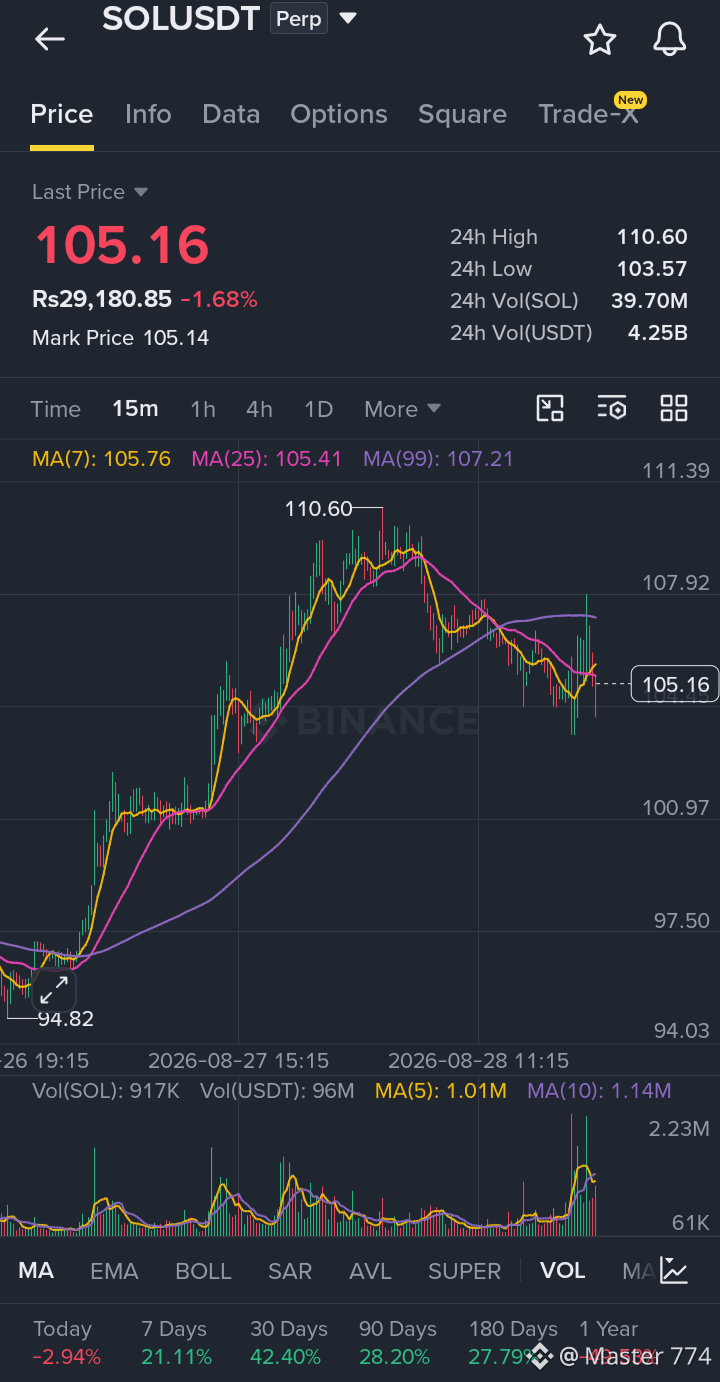Toggle the MA indicator
Image resolution: width=720 pixels, height=1382 pixels.
pyautogui.click(x=36, y=1271)
